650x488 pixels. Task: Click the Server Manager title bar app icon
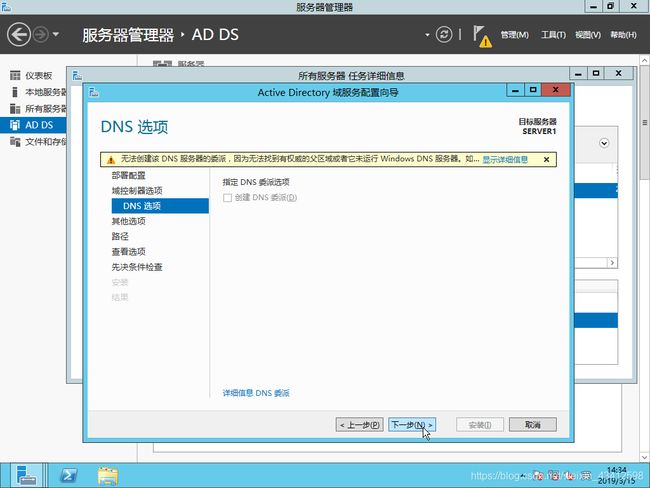(6, 6)
